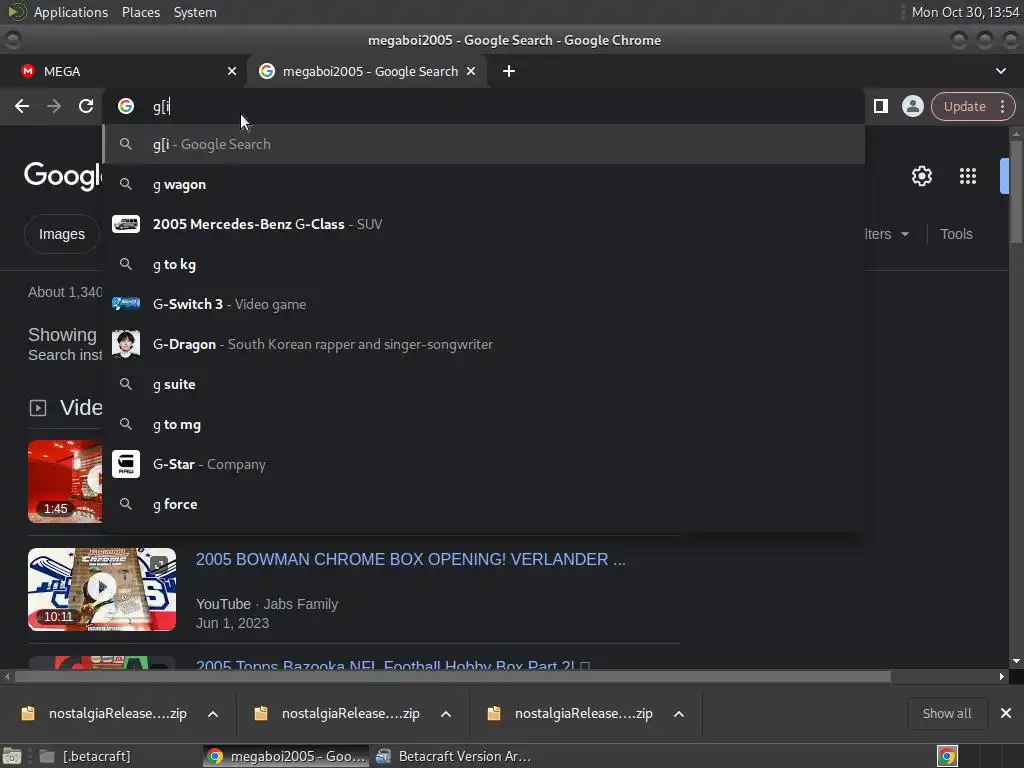Open '2005 BOWMAN CHROME BOX OPENING' video link
The image size is (1024, 768).
[x=411, y=560]
